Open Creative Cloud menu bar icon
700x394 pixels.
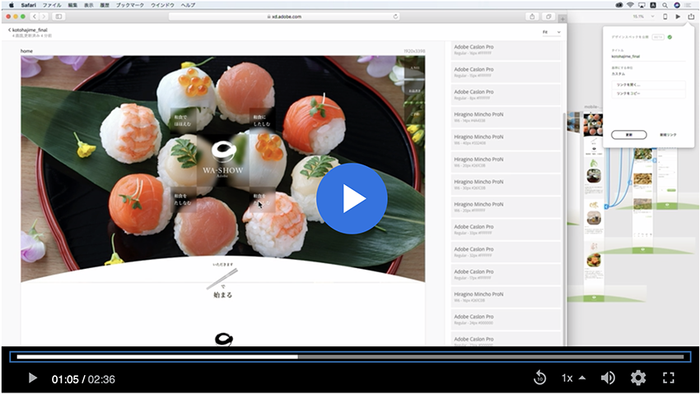pyautogui.click(x=619, y=5)
